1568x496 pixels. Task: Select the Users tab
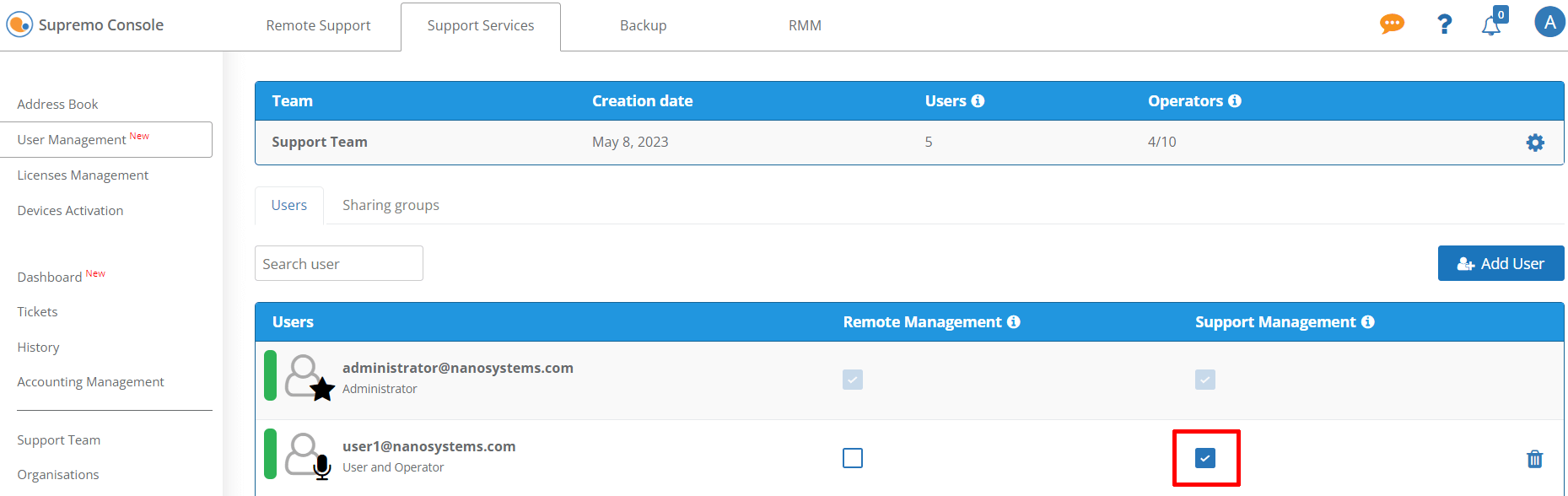click(289, 205)
